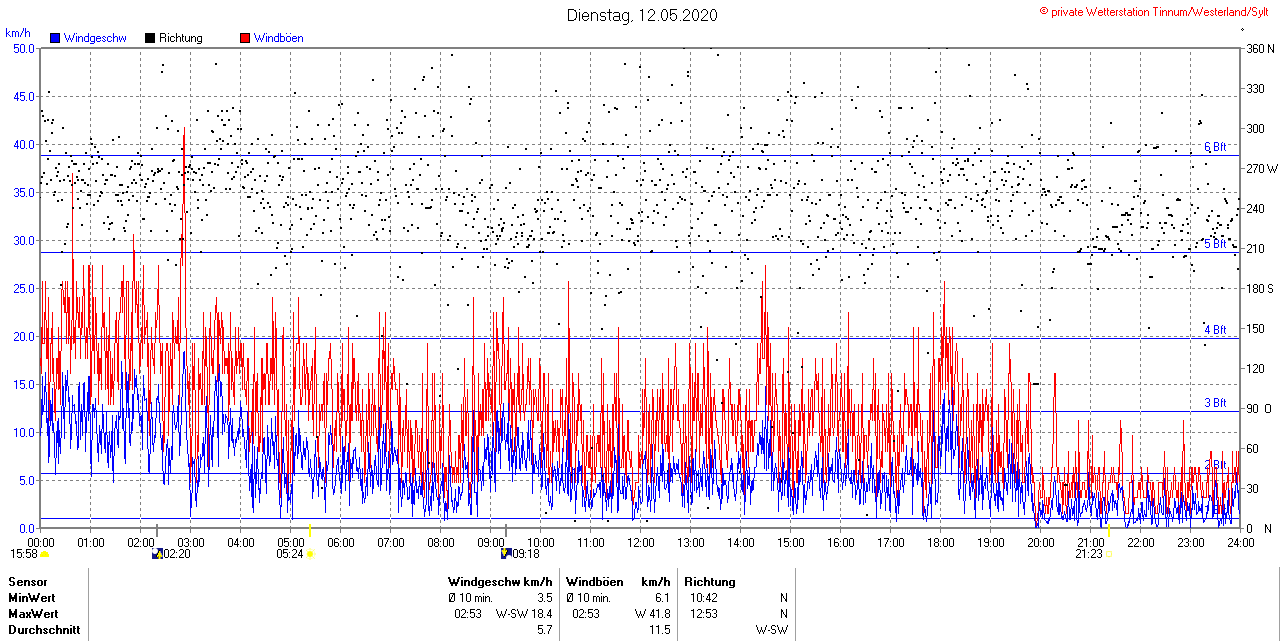Click the Richtung column header in the table
Image resolution: width=1280 pixels, height=641 pixels.
coord(710,581)
